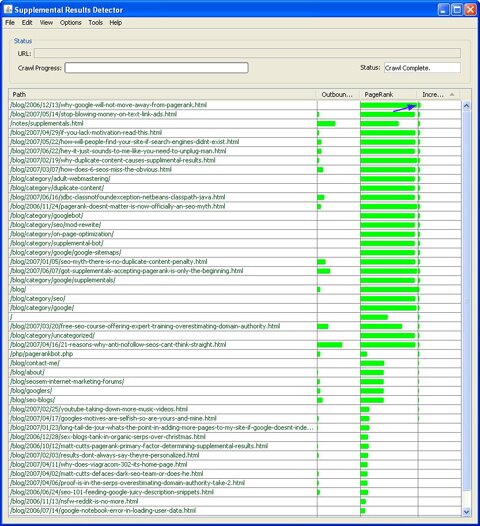Screen dimensions: 480x526
Task: Open the File menu
Action: point(10,22)
